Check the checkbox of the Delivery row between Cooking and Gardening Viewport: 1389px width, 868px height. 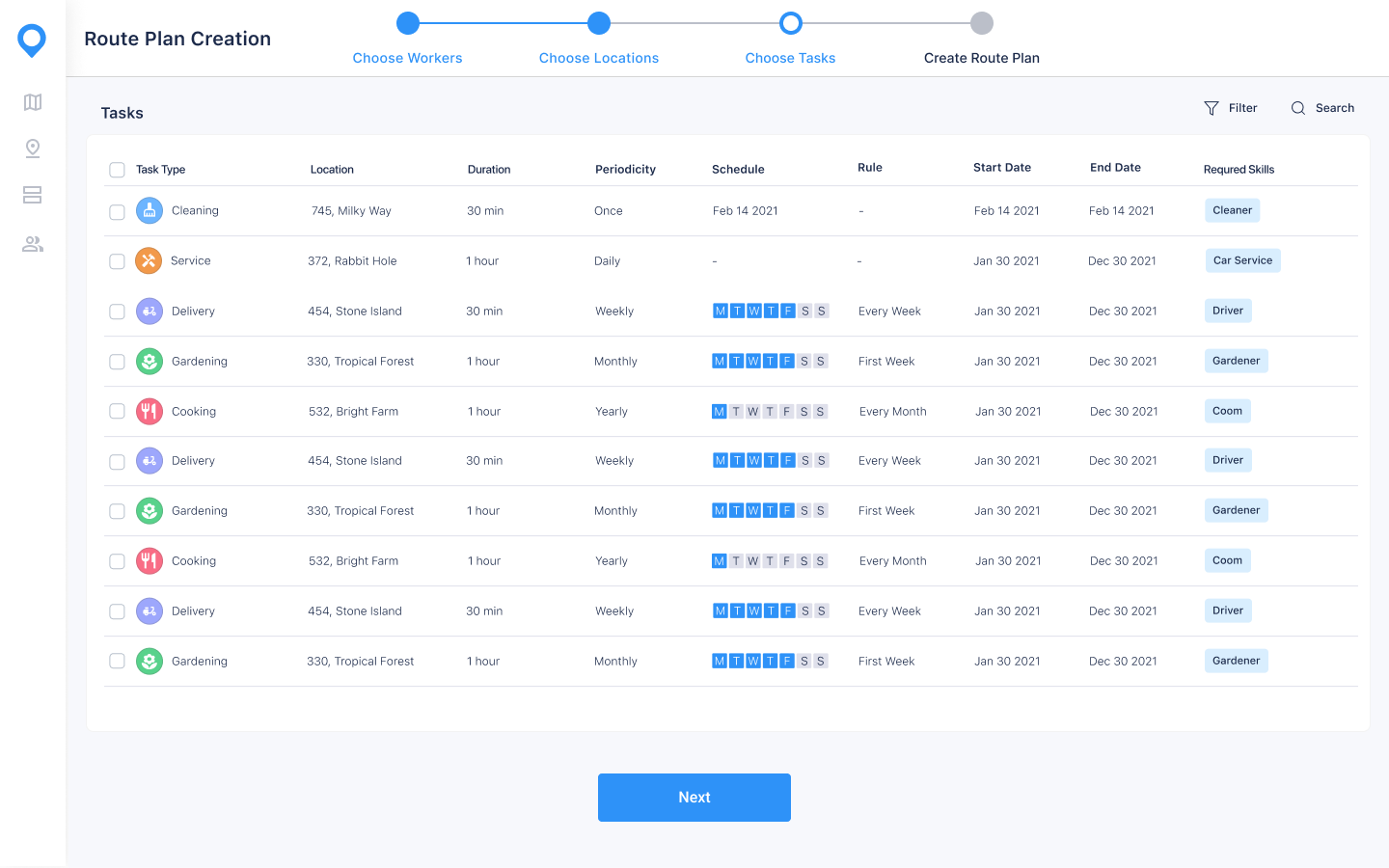pyautogui.click(x=117, y=462)
